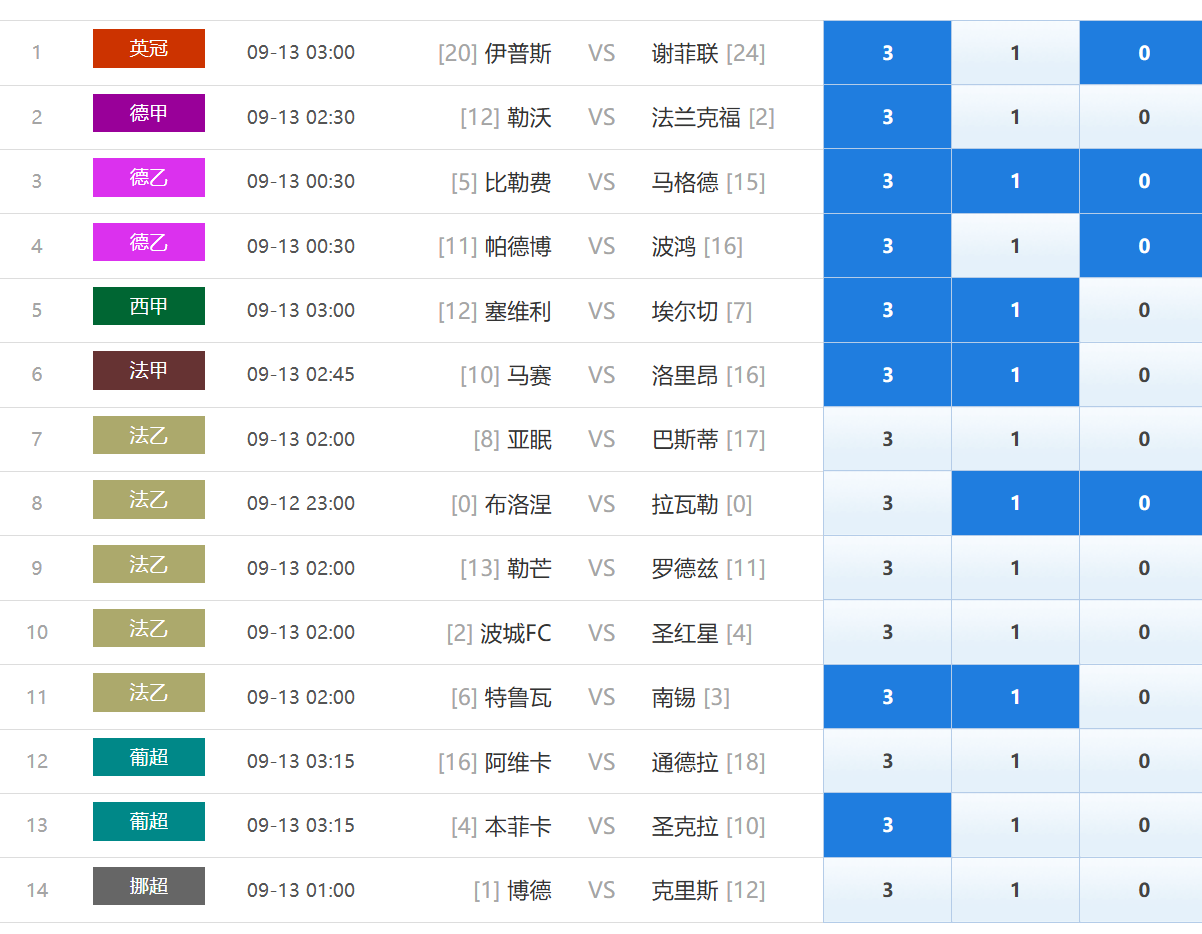The height and width of the screenshot is (934, 1202).
Task: Open team 布洛涅
Action: tap(518, 504)
